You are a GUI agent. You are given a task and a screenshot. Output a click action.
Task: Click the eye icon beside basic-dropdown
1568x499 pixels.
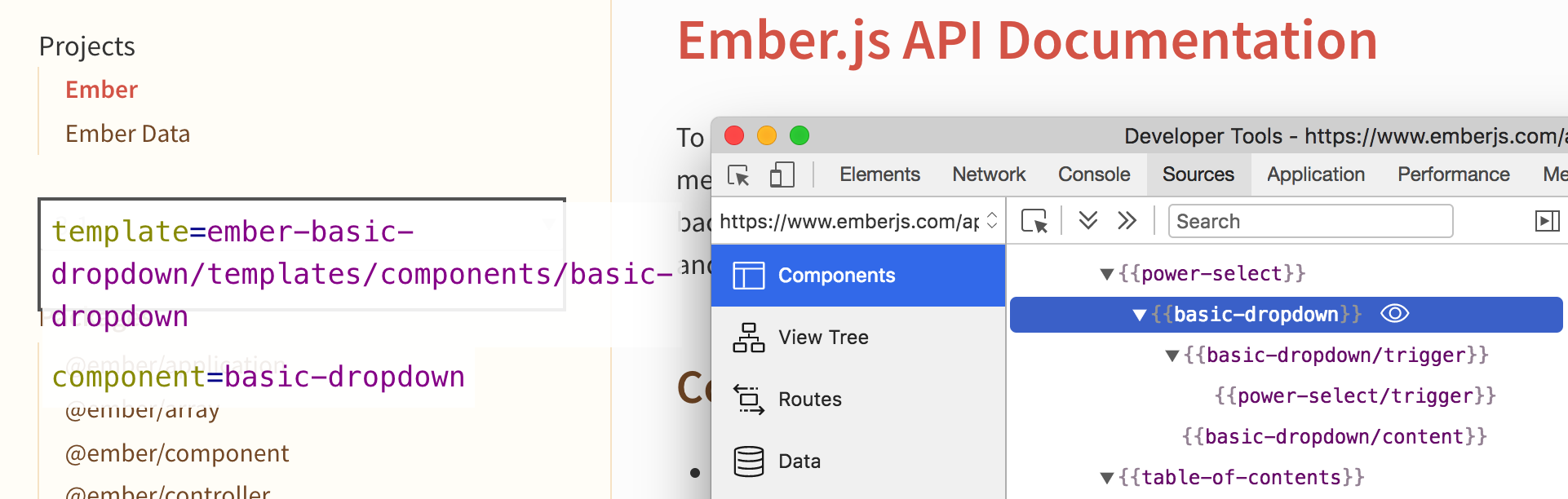pos(1394,314)
